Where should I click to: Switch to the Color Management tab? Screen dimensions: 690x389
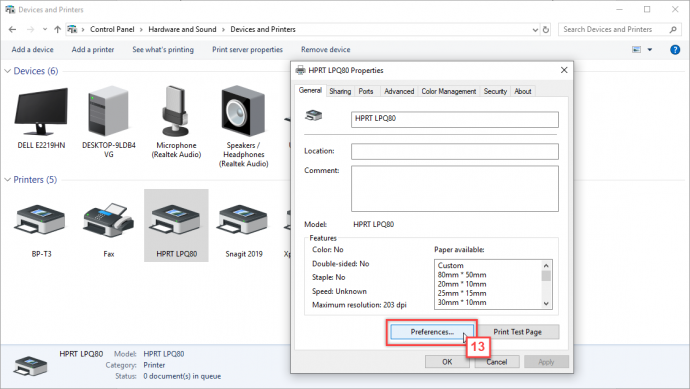448,91
